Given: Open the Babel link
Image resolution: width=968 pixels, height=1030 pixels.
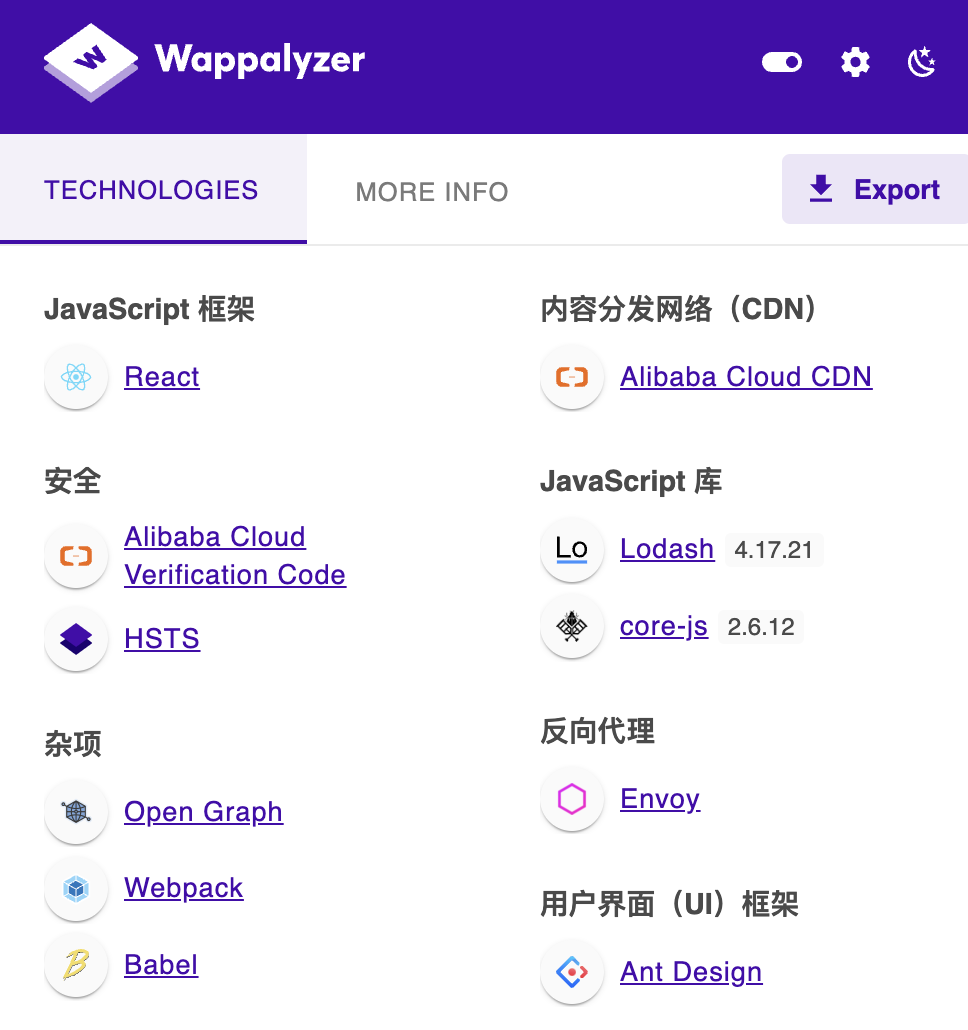Looking at the screenshot, I should 161,965.
